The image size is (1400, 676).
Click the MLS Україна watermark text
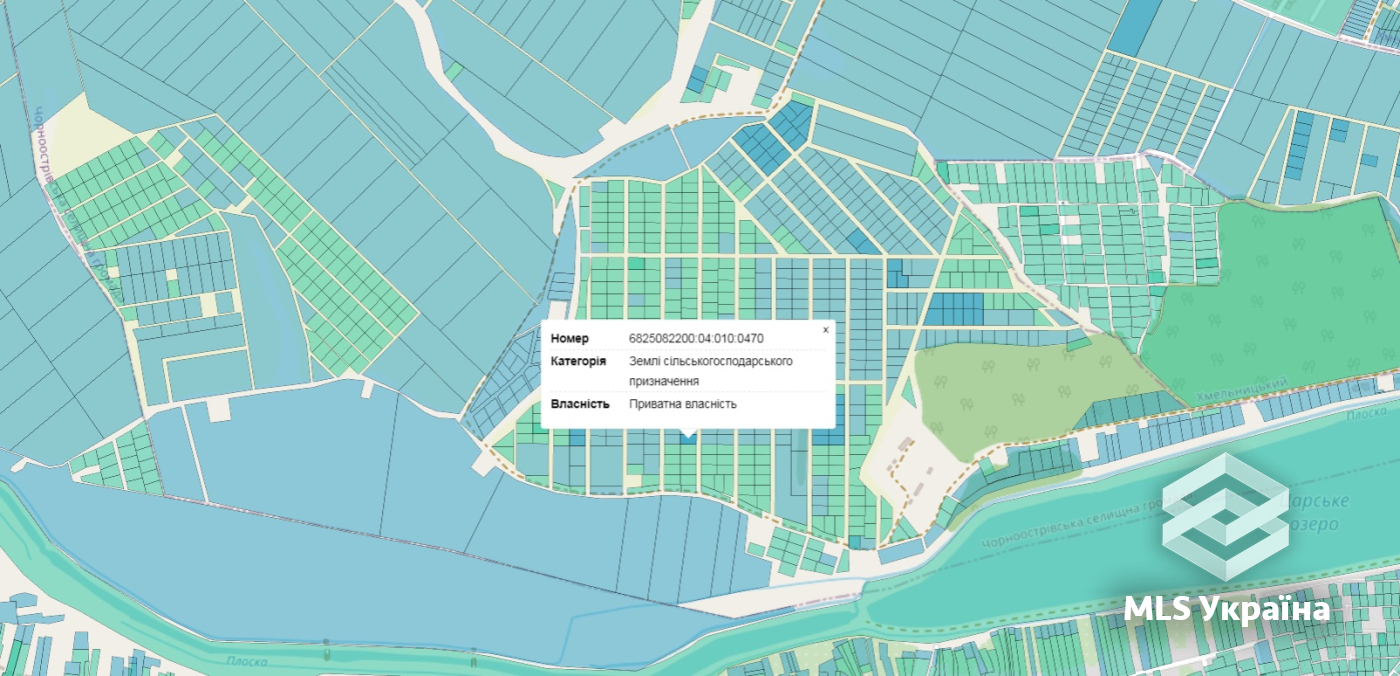[x=1227, y=608]
